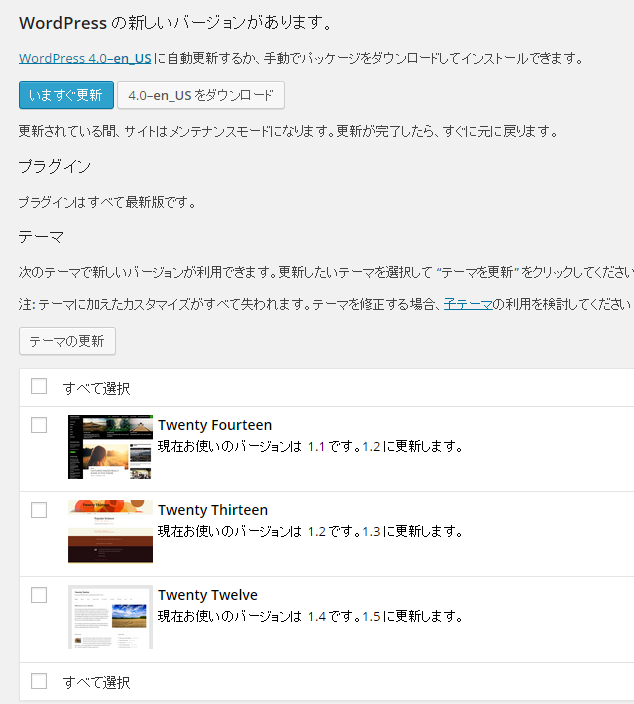Click the プラグインはすべて最新版です。 message

coord(108,202)
